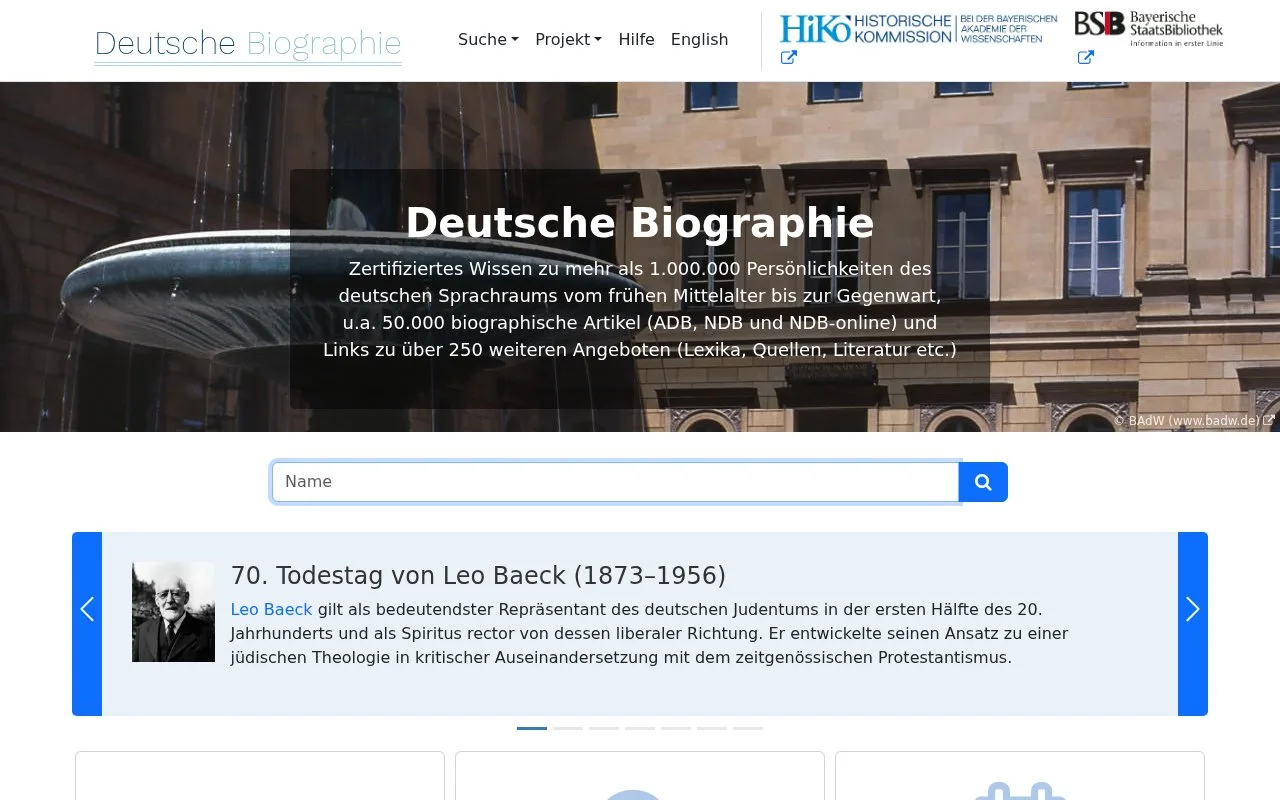Open the external link icon under BSB logo
The height and width of the screenshot is (800, 1280).
1085,57
